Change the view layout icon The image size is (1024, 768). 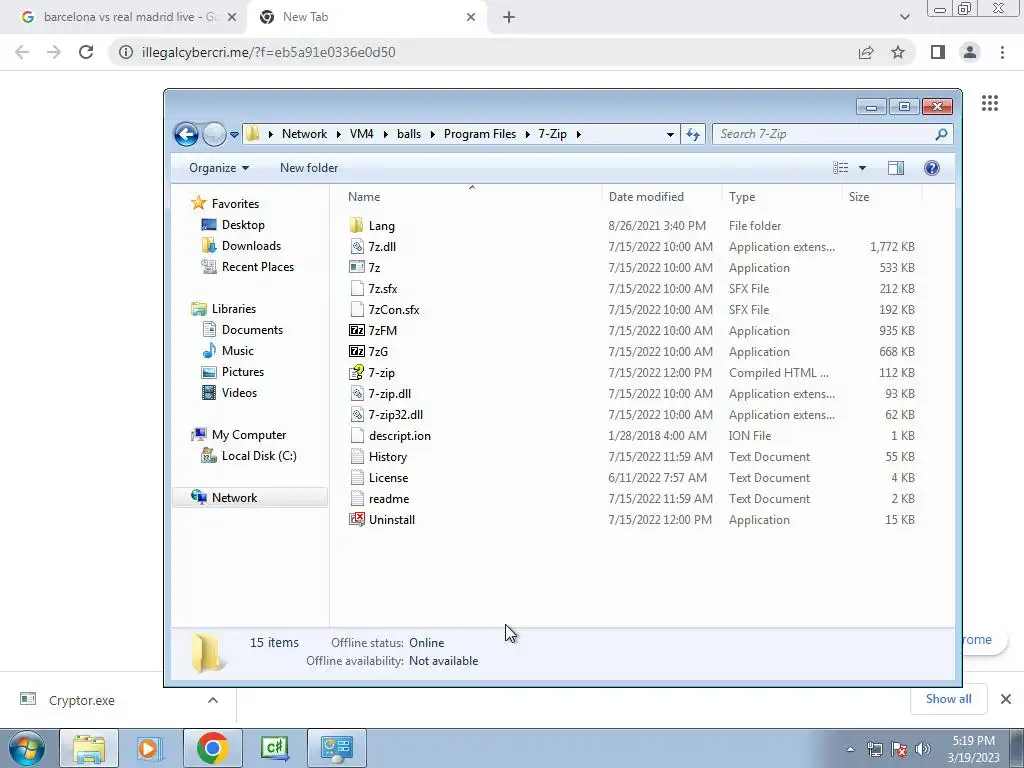click(x=840, y=168)
